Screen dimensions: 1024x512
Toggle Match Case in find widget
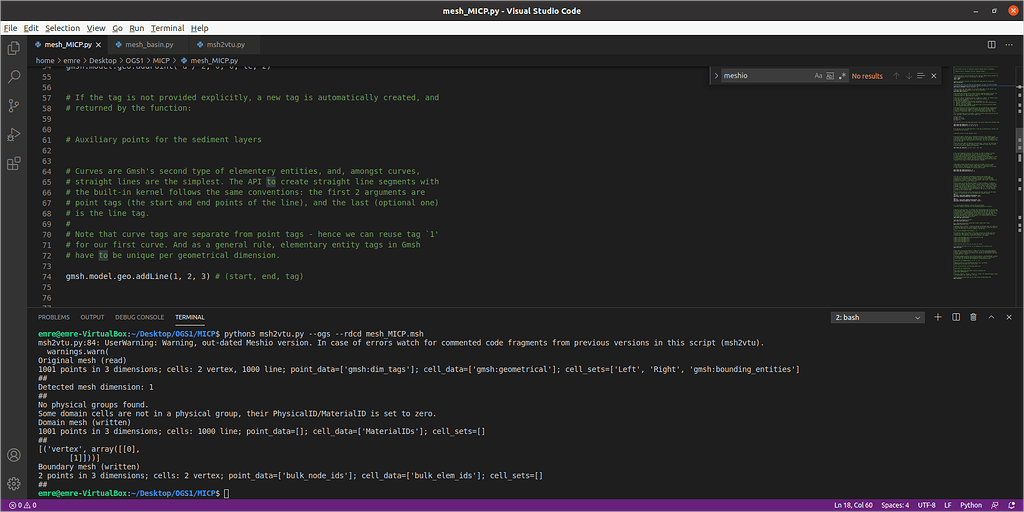coord(818,76)
